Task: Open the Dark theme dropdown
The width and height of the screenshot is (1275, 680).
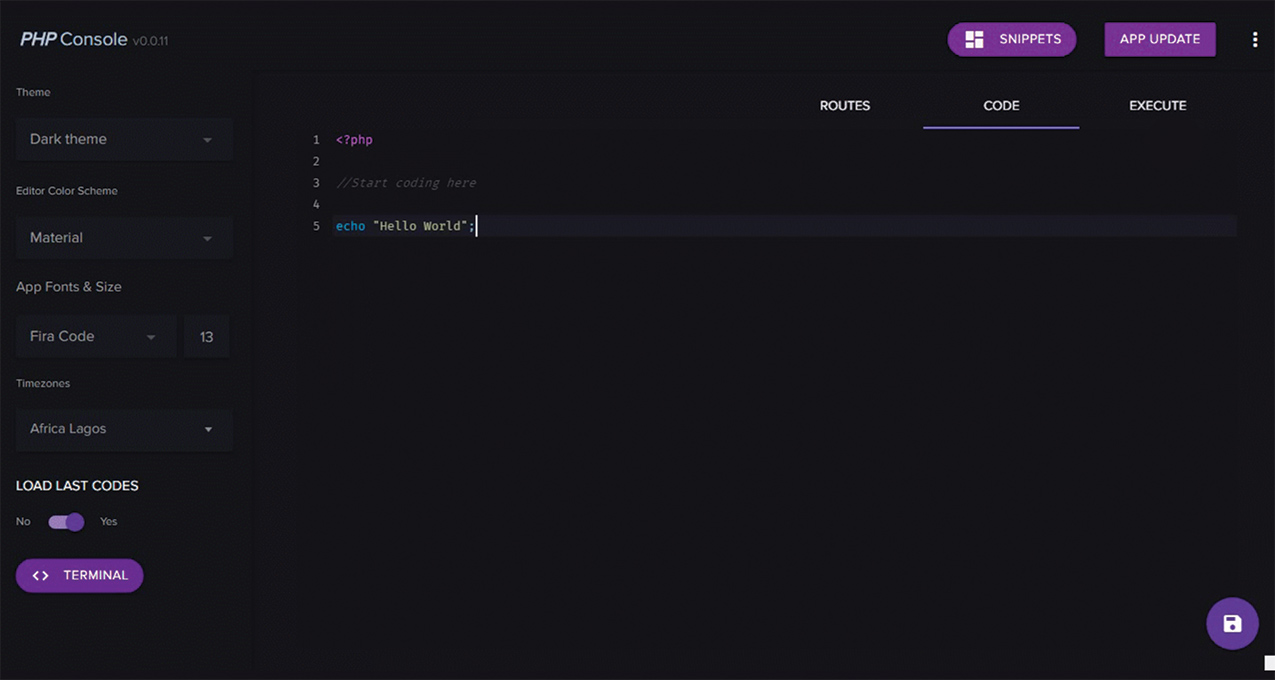Action: [124, 139]
